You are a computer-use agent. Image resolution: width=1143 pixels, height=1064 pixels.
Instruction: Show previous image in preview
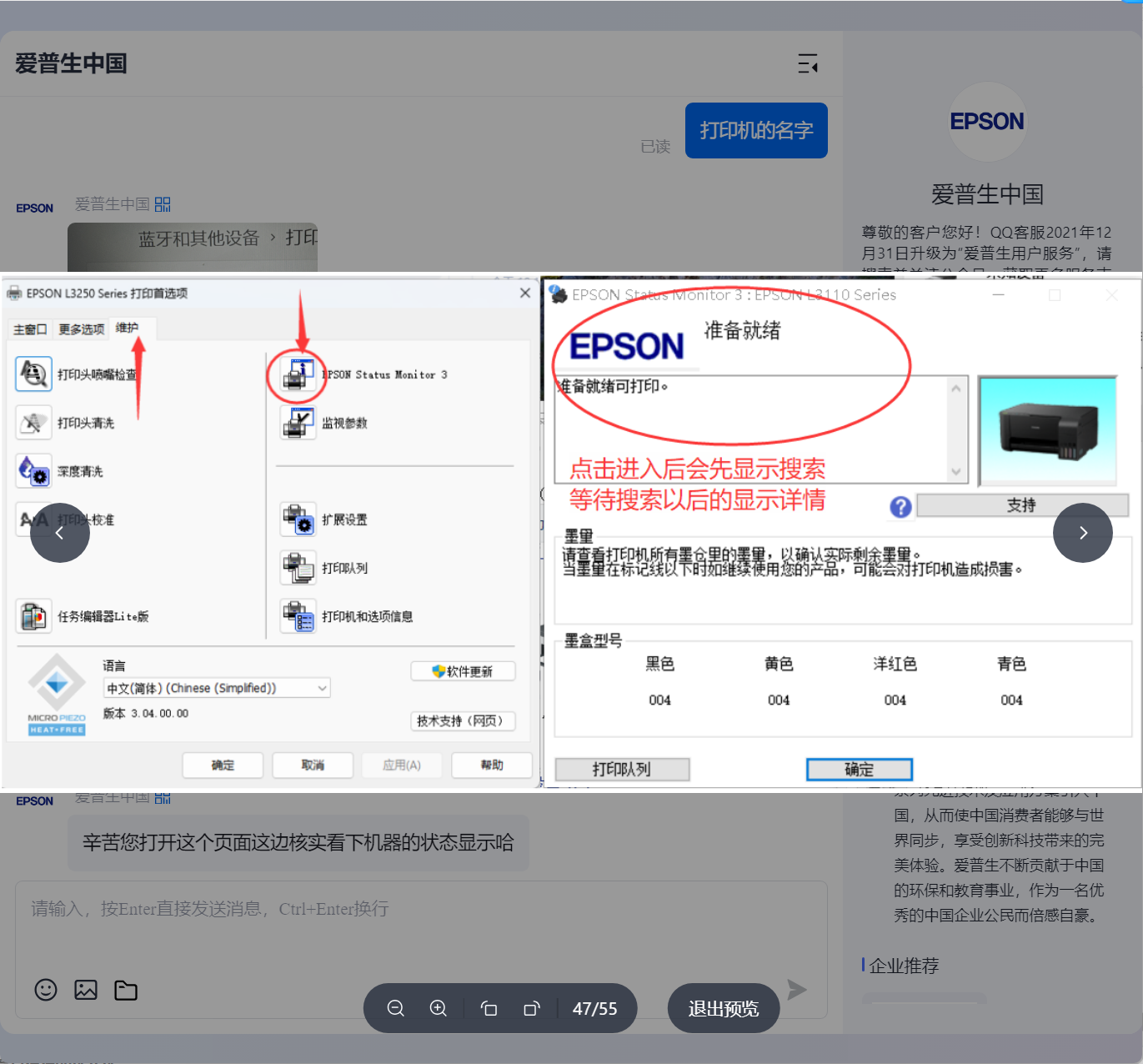click(x=60, y=533)
